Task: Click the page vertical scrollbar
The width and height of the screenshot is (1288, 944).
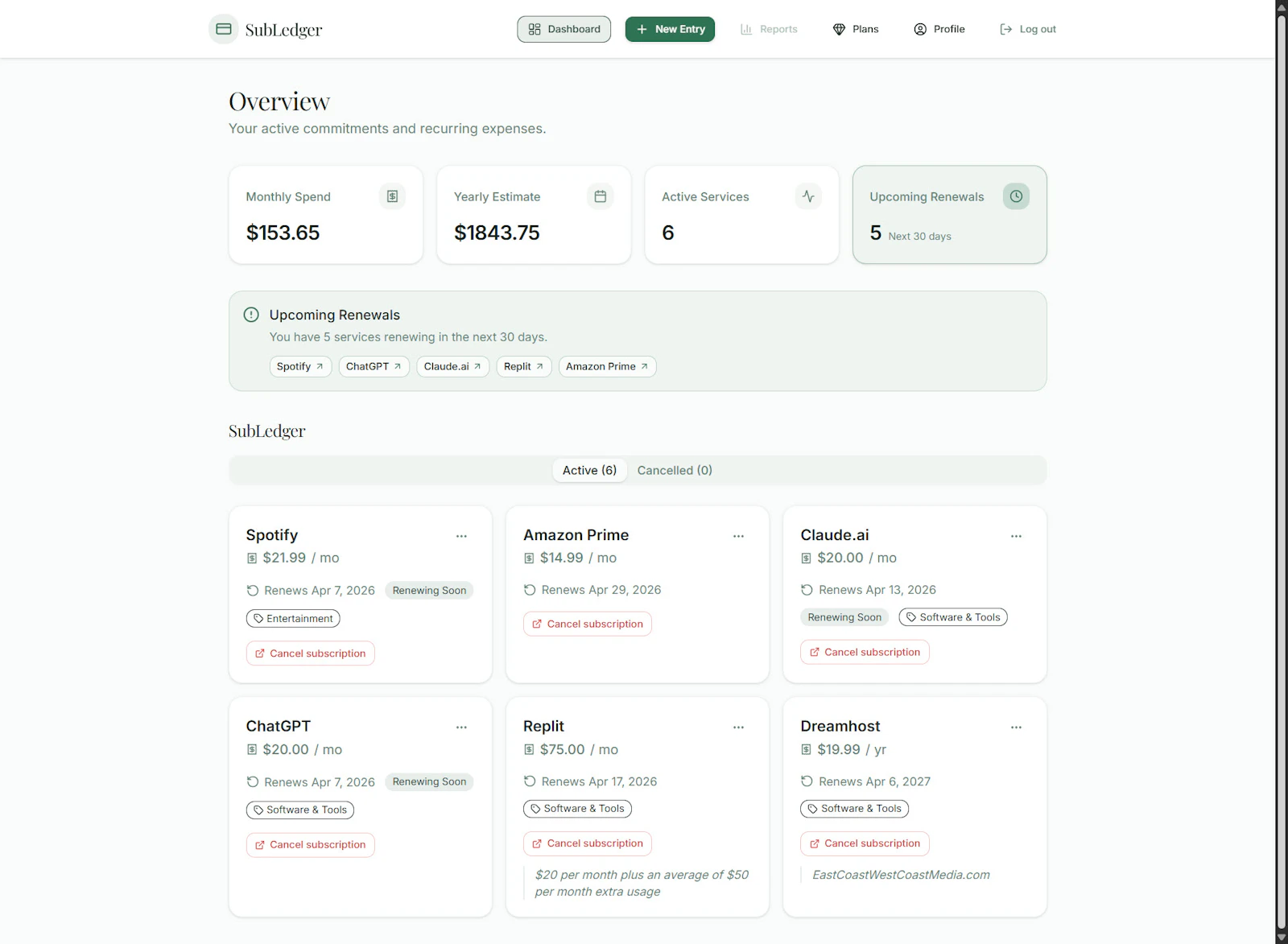Action: point(1282,472)
